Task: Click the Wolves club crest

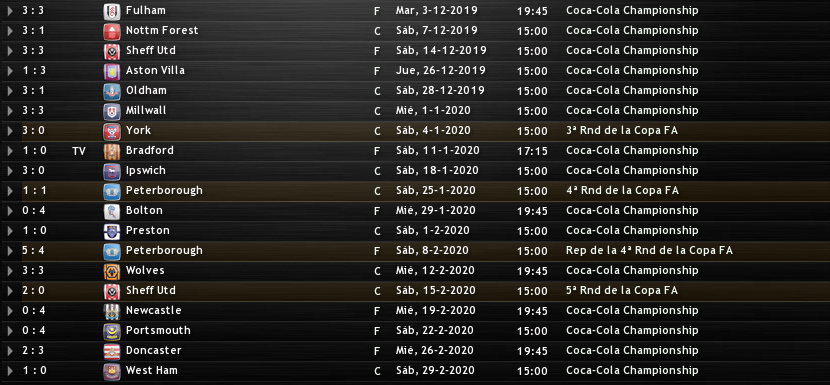Action: tap(112, 271)
